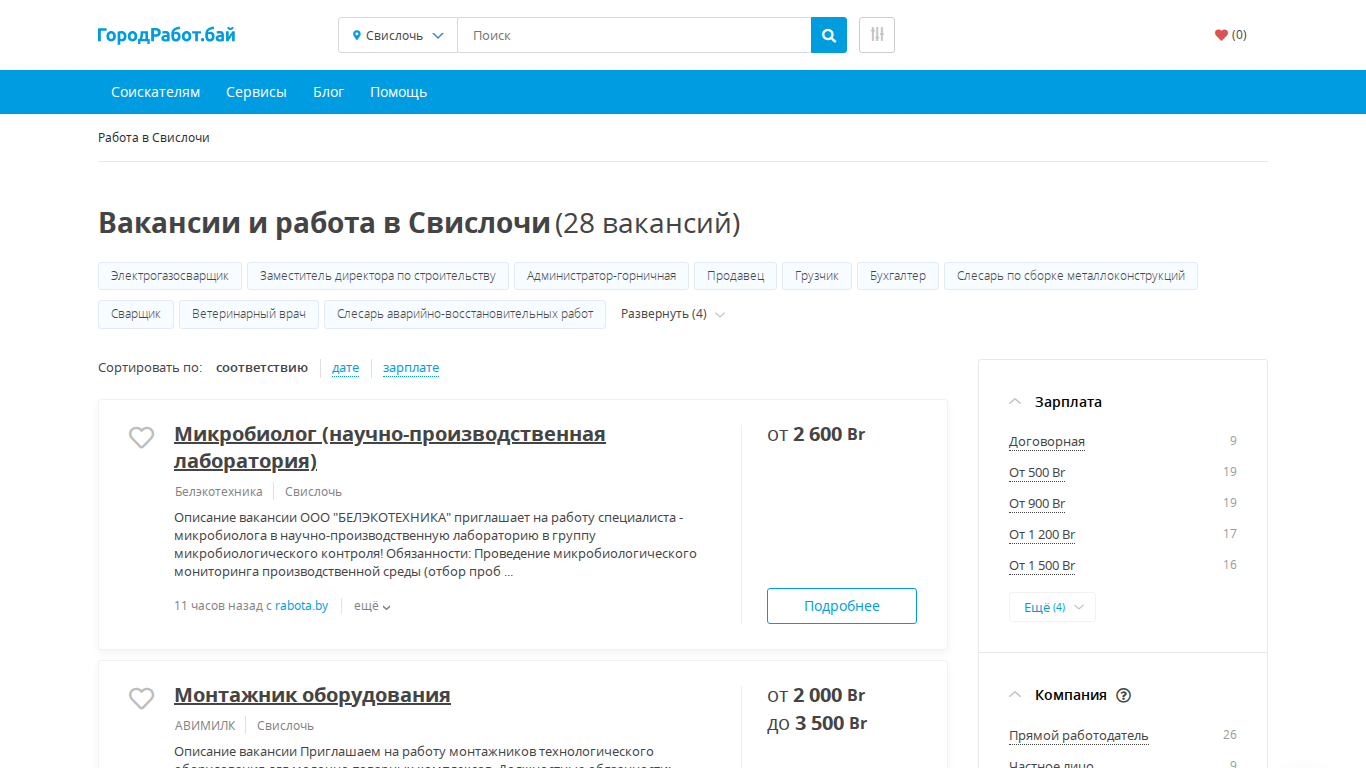Click Подробнее for Микробиолог vacancy

(x=842, y=606)
